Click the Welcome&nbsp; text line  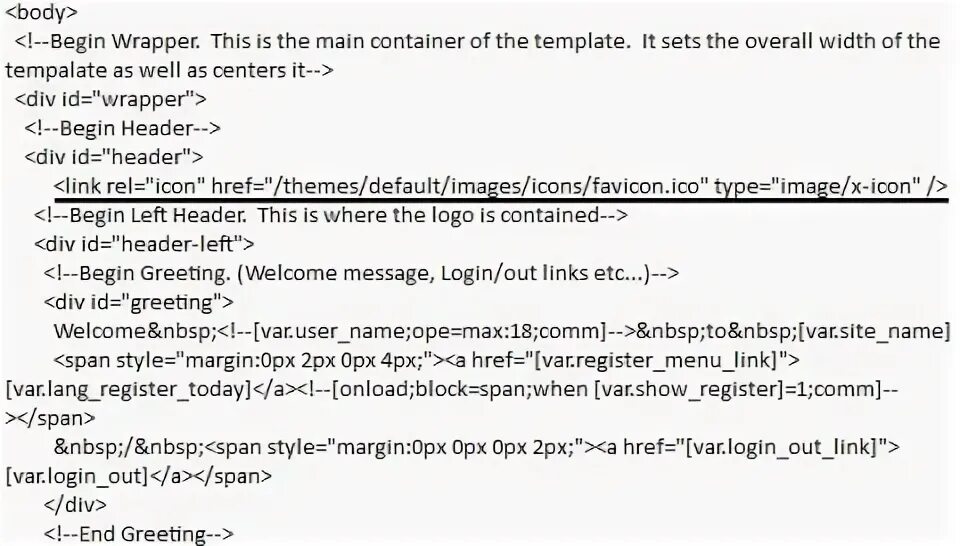pyautogui.click(x=502, y=331)
